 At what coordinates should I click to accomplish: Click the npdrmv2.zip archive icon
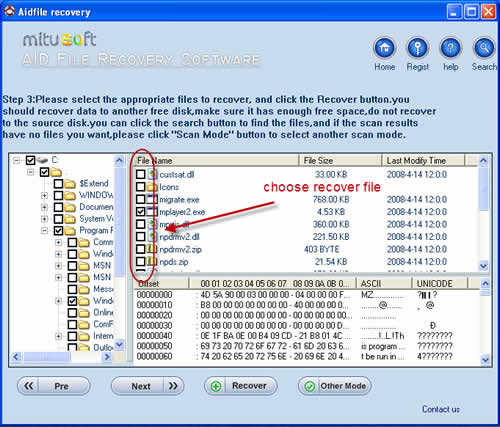pyautogui.click(x=152, y=249)
